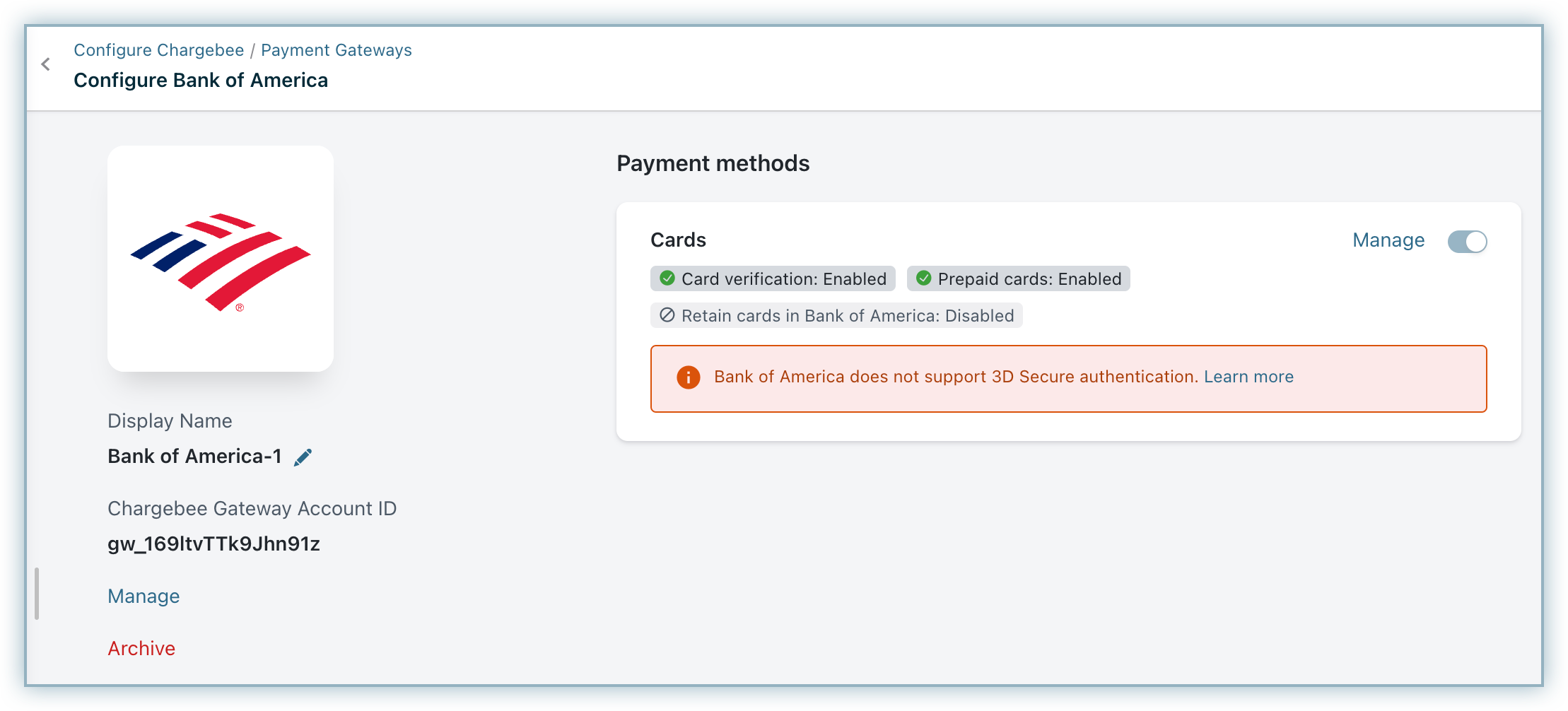1568x711 pixels.
Task: Click the Card verification: Enabled badge
Action: [773, 278]
